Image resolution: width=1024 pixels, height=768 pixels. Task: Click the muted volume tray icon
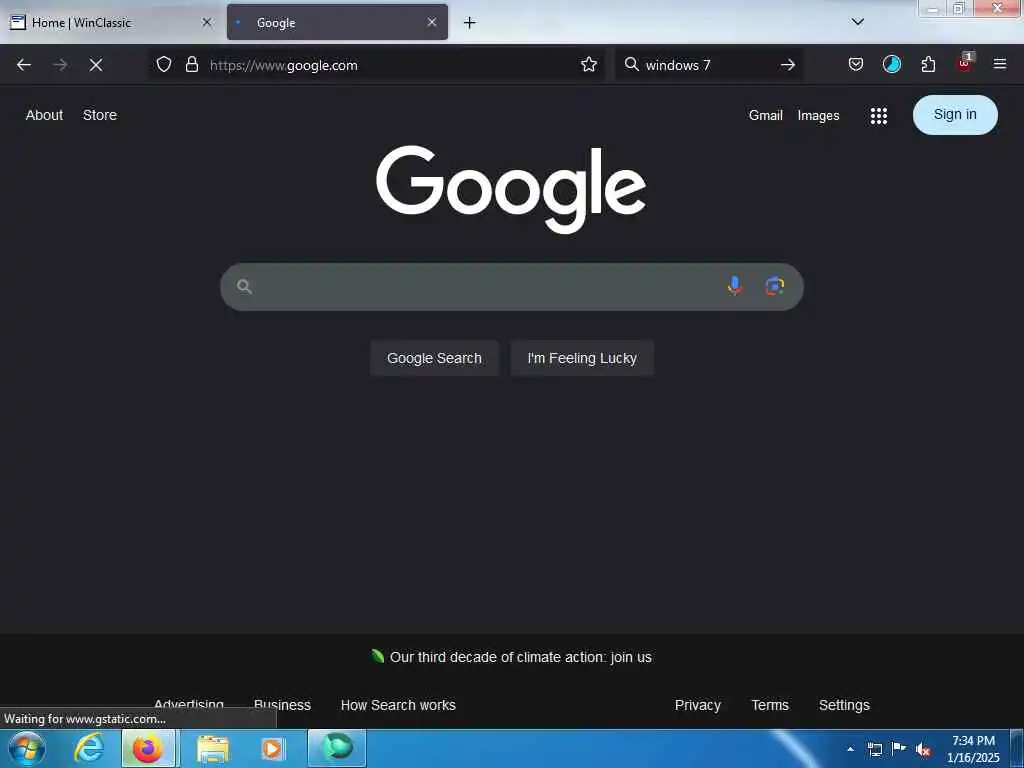pyautogui.click(x=923, y=750)
